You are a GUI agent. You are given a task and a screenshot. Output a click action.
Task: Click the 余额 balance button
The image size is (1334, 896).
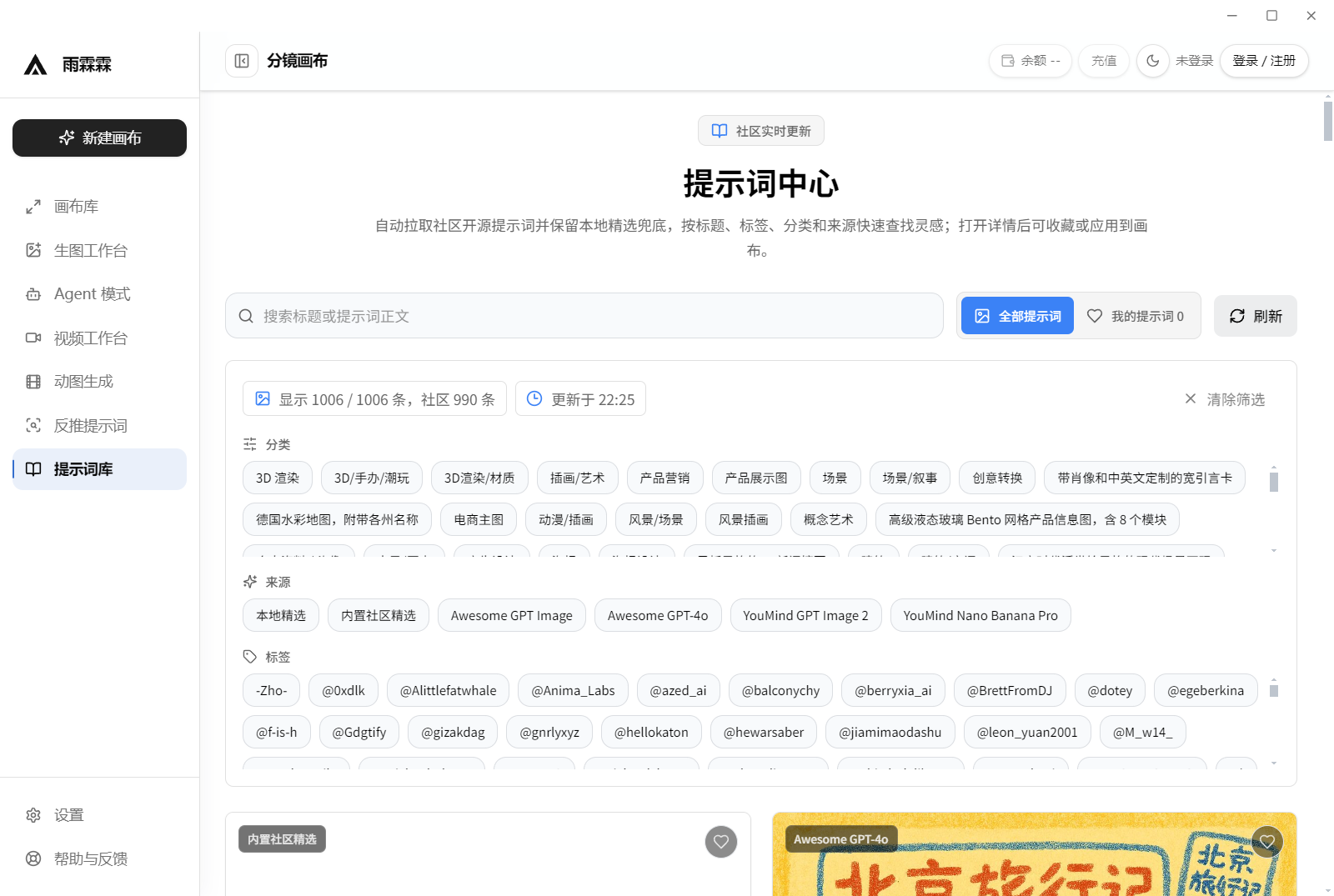click(x=1031, y=61)
